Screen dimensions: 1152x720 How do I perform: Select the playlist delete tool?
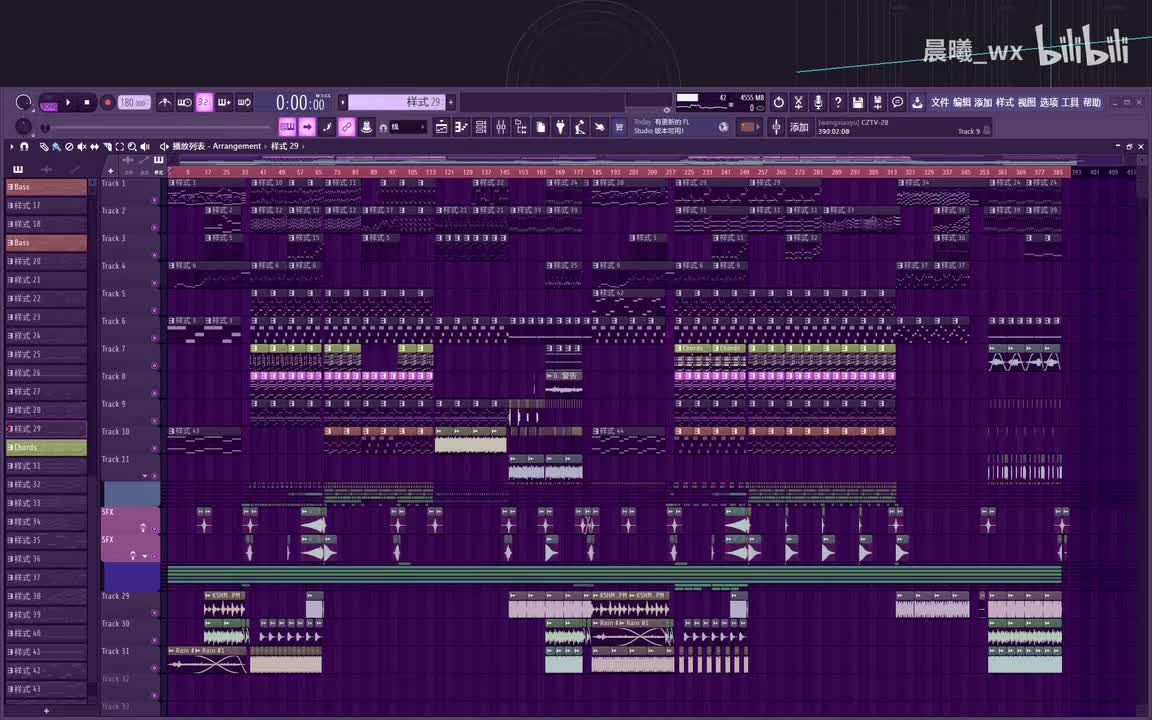pos(69,146)
